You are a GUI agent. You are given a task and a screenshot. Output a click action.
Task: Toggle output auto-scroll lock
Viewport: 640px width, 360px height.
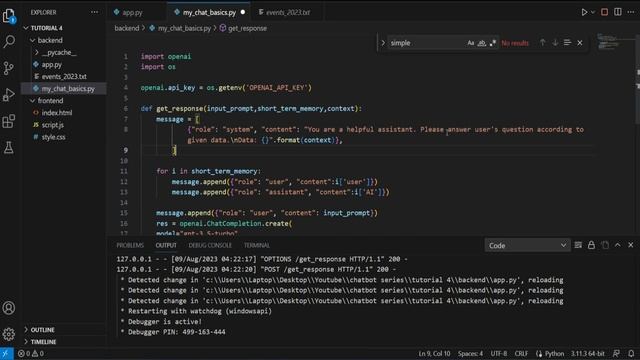591,245
